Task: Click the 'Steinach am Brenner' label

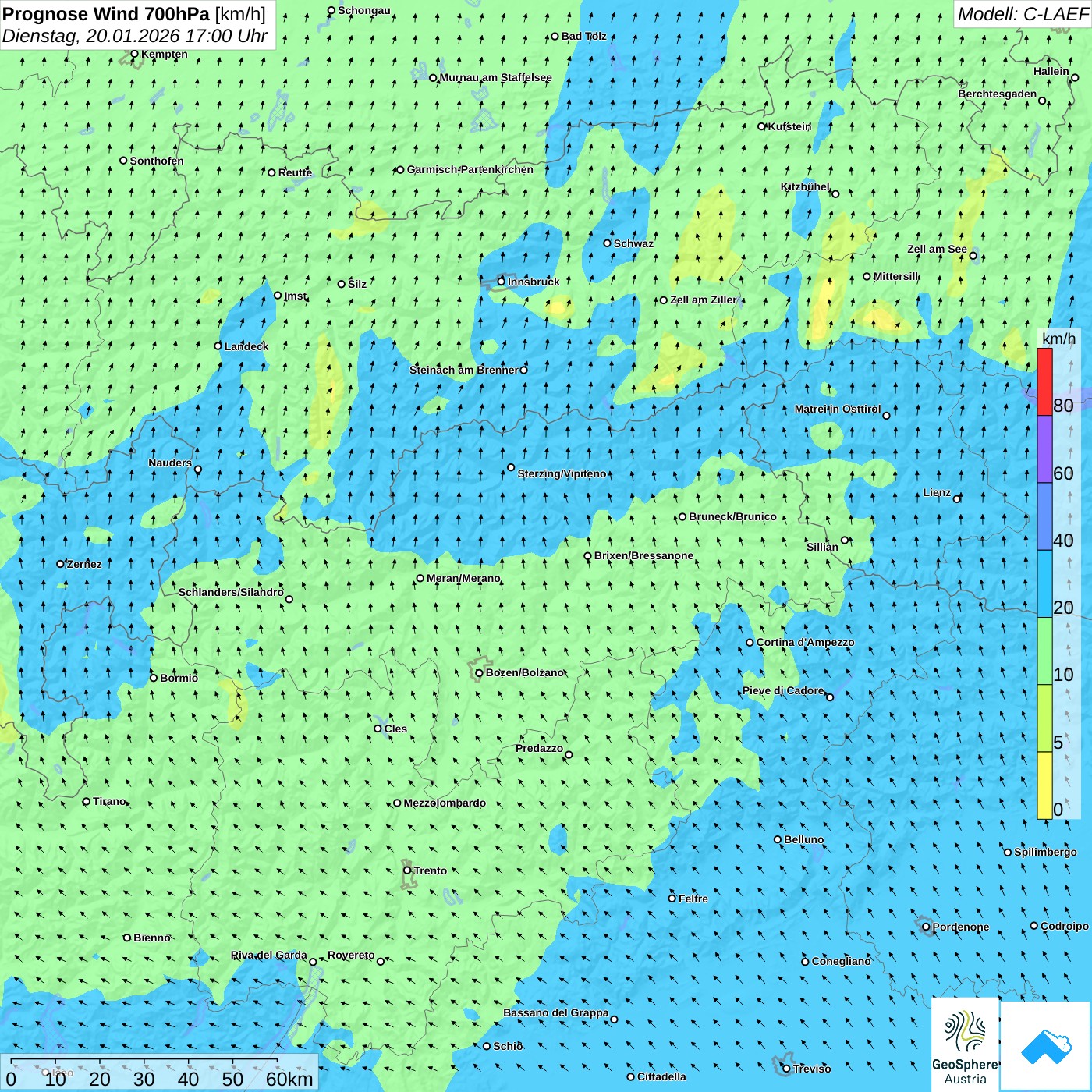Action: (463, 370)
